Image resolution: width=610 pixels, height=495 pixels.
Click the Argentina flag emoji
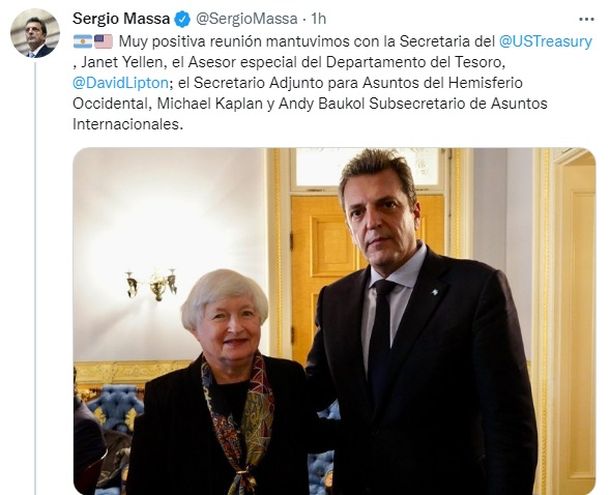pos(83,41)
